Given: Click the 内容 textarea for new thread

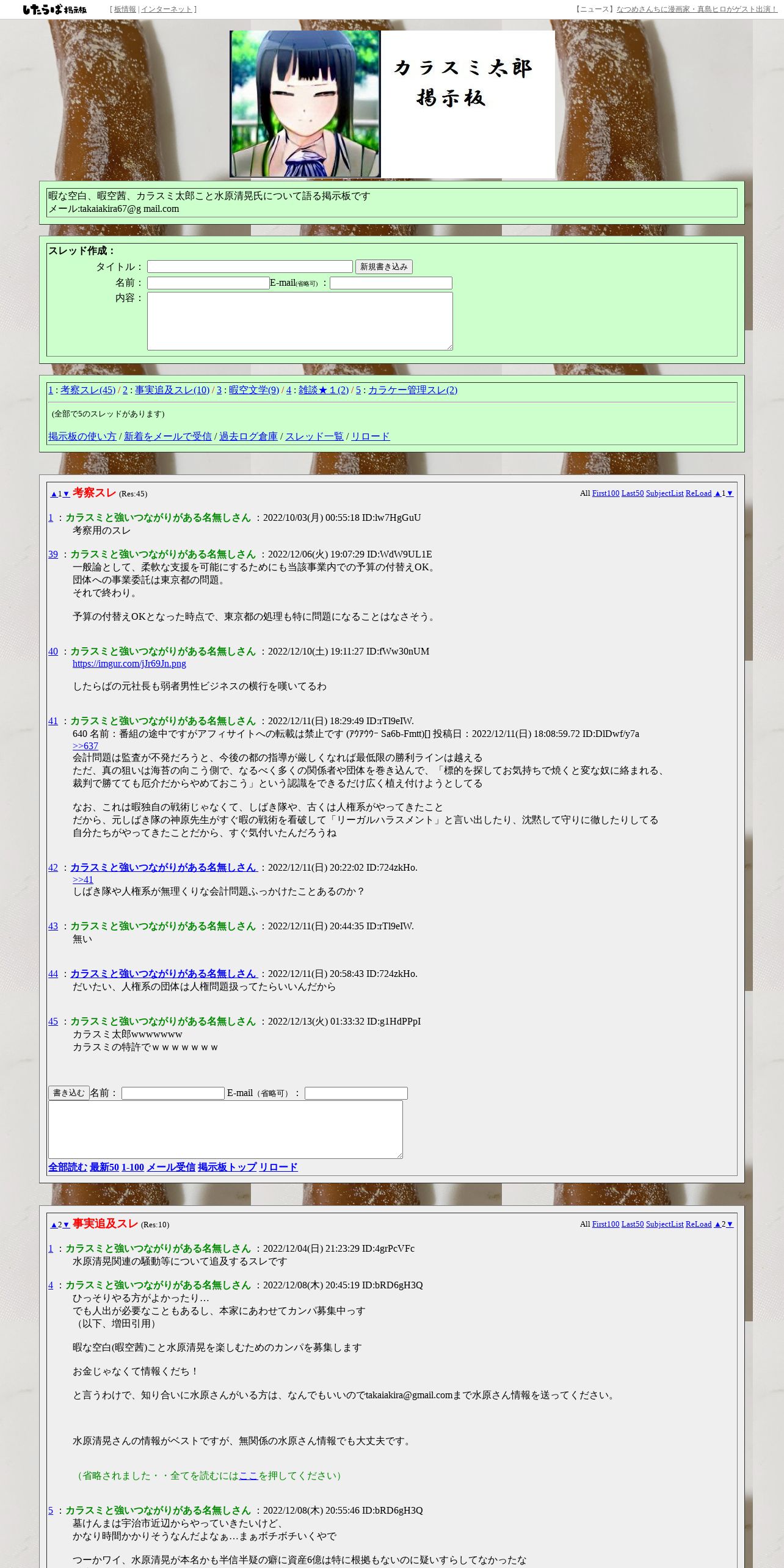Looking at the screenshot, I should coord(300,321).
